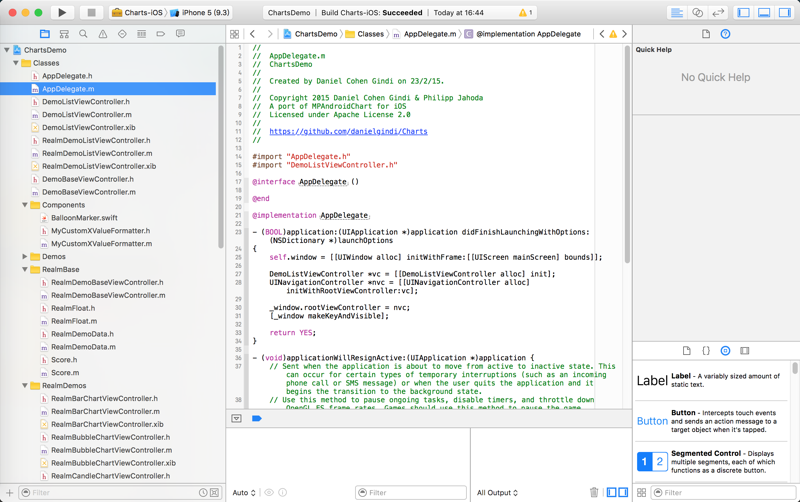Toggle the Utilities panel visibility

(784, 13)
